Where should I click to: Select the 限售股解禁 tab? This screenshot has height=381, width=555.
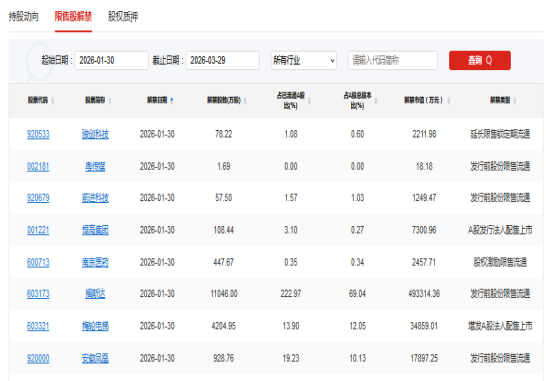tap(73, 16)
